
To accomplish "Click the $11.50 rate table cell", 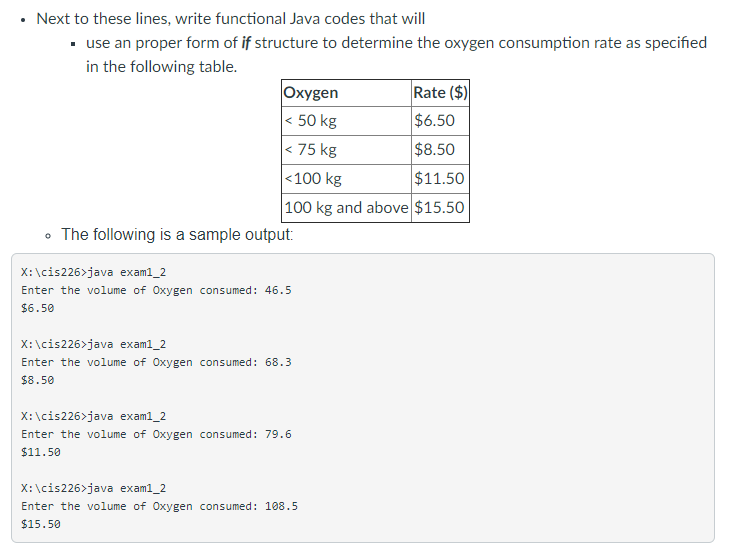I will coord(440,179).
